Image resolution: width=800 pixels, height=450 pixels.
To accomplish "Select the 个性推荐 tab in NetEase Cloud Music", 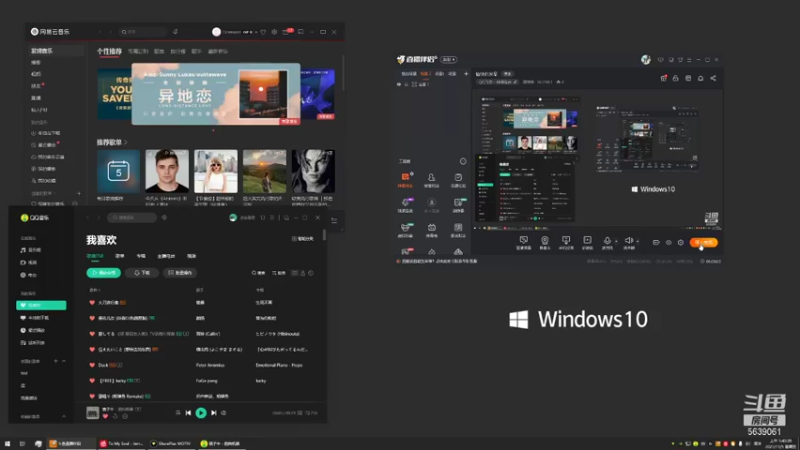I will click(x=109, y=52).
